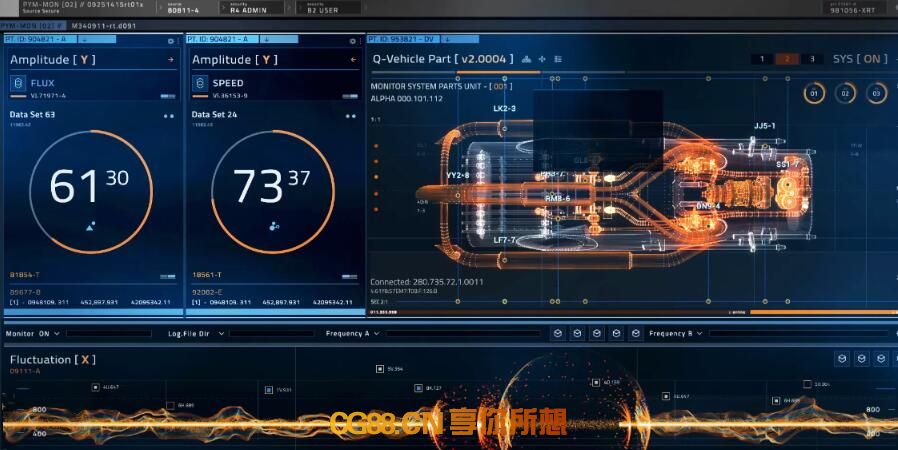Click first cube icon in Fluctuation panel header
Screen dimensions: 898x450
click(x=842, y=359)
